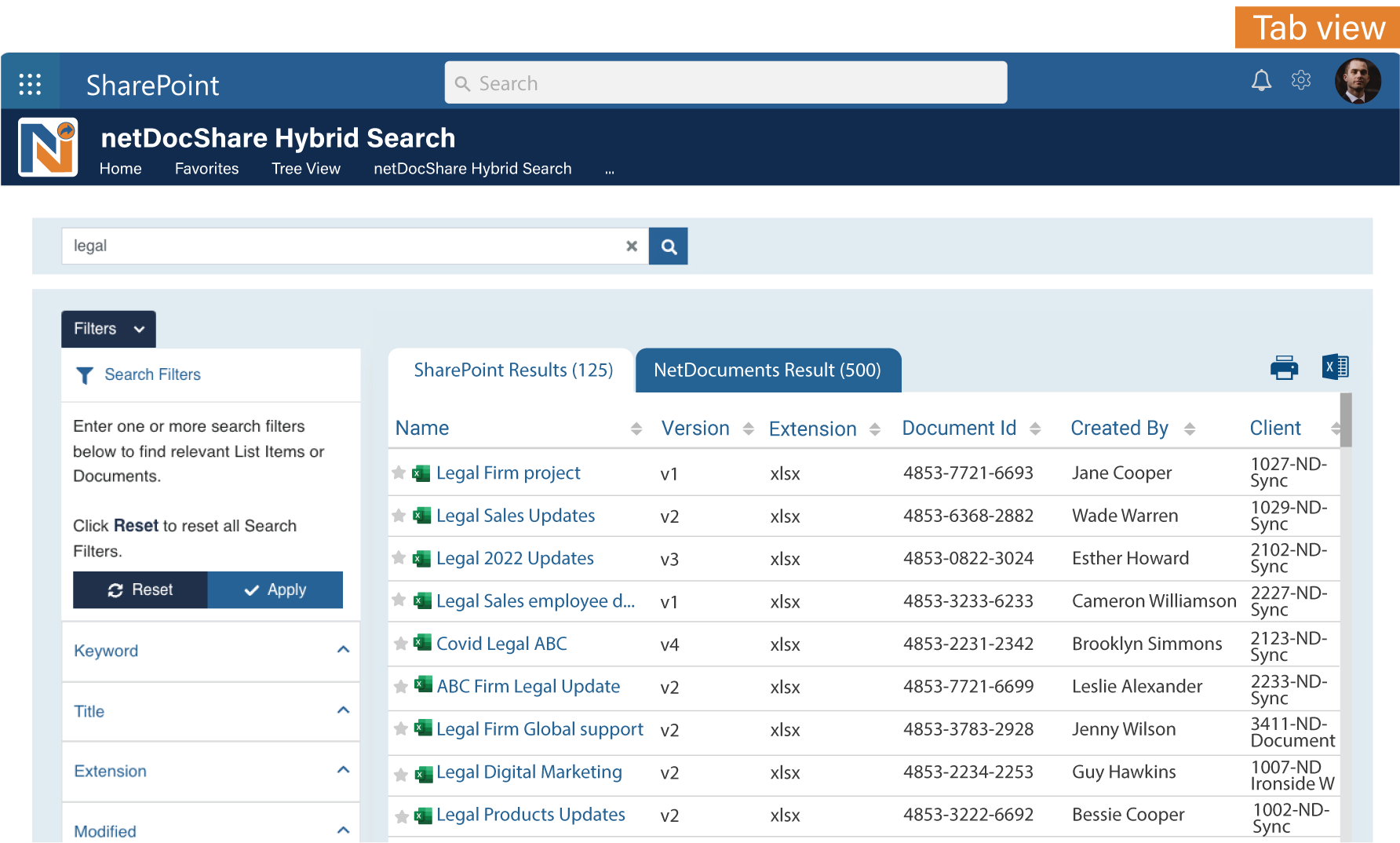
Task: Click the SharePoint brand title
Action: (152, 85)
